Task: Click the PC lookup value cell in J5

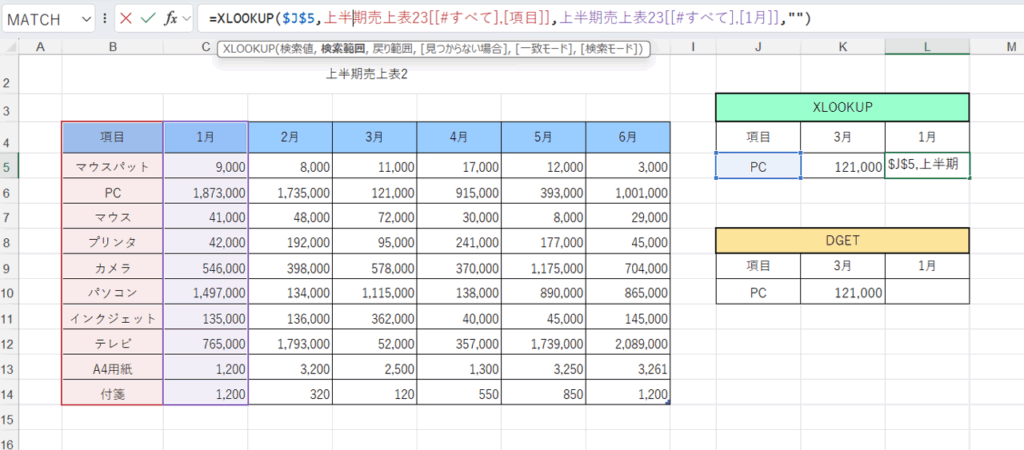Action: [x=758, y=166]
